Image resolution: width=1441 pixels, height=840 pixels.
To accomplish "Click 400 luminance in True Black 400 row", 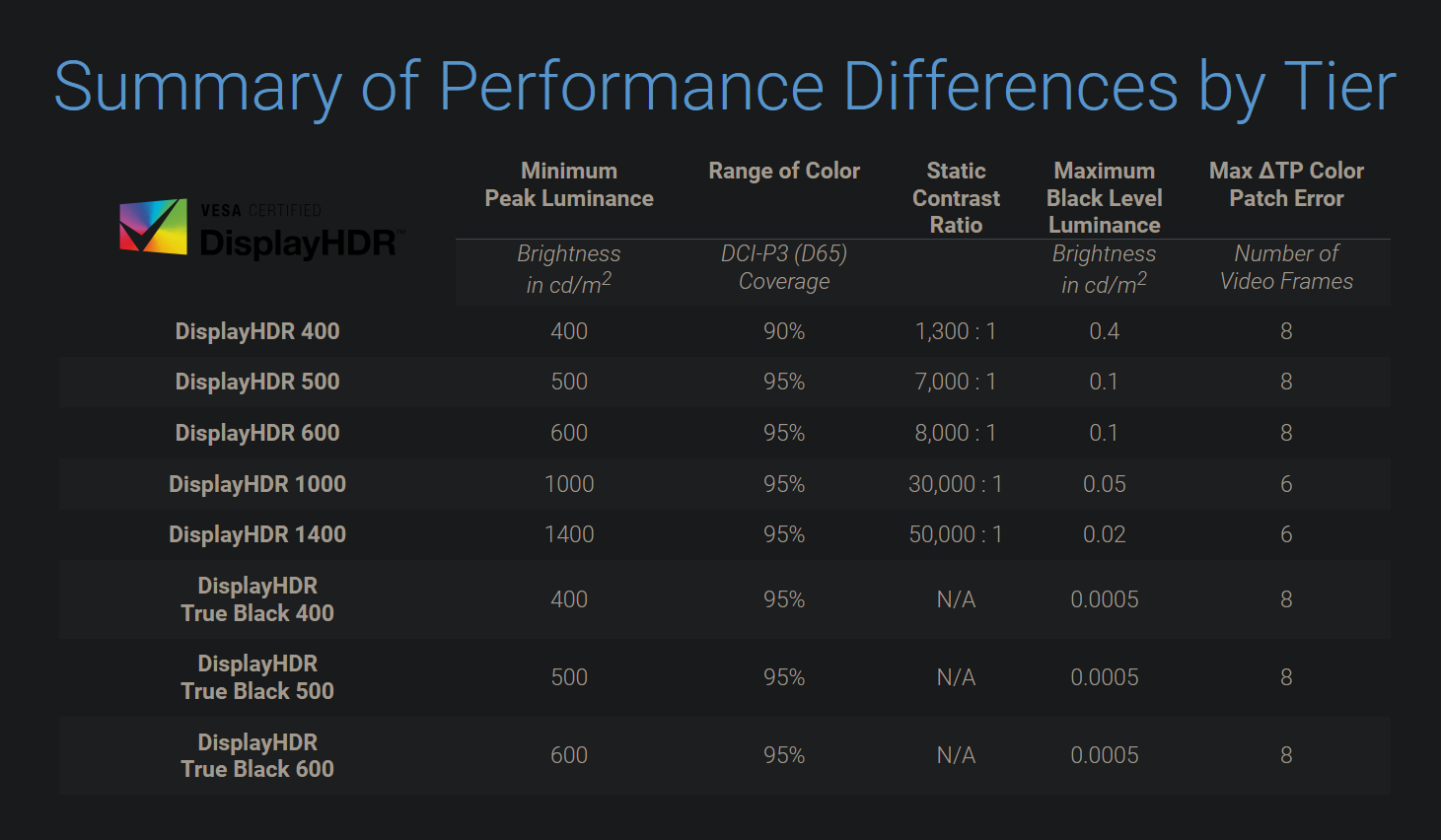I will (x=569, y=599).
